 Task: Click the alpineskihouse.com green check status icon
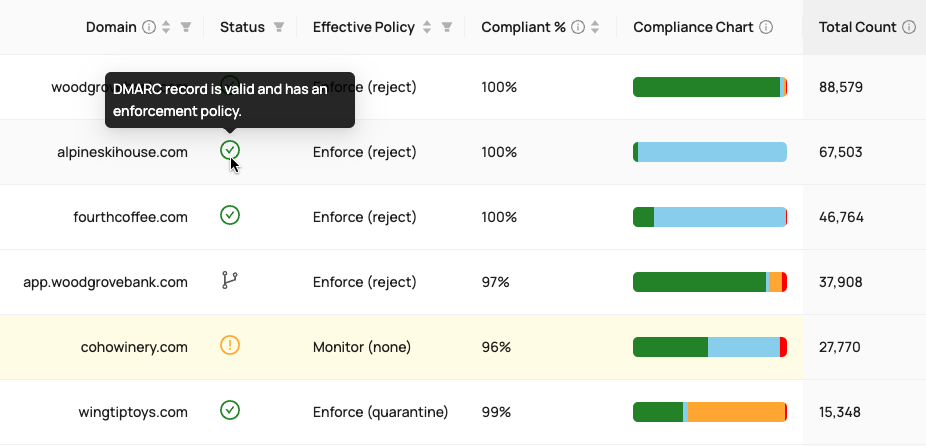tap(230, 151)
